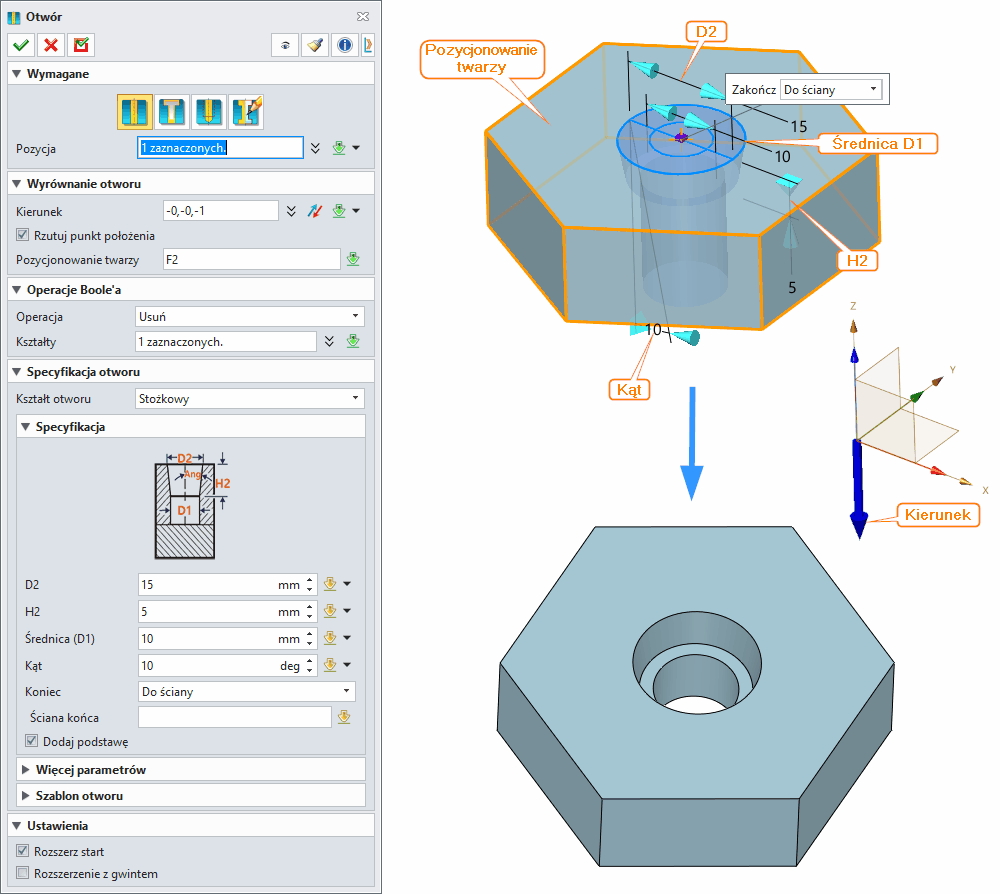Open the blue info icon
Screen dimensions: 1000x894
(344, 45)
